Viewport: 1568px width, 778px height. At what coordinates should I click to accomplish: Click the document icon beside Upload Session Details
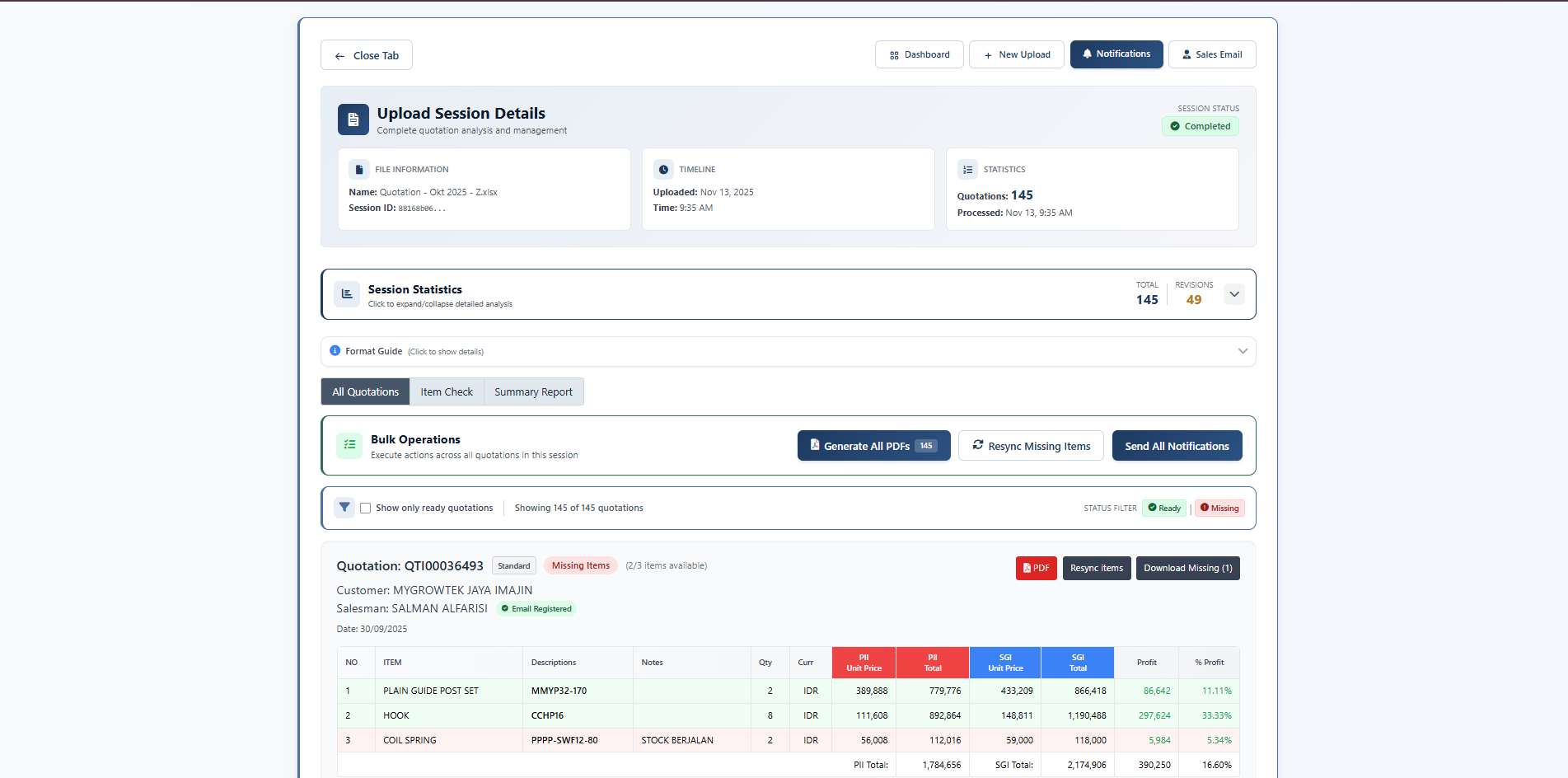[353, 120]
